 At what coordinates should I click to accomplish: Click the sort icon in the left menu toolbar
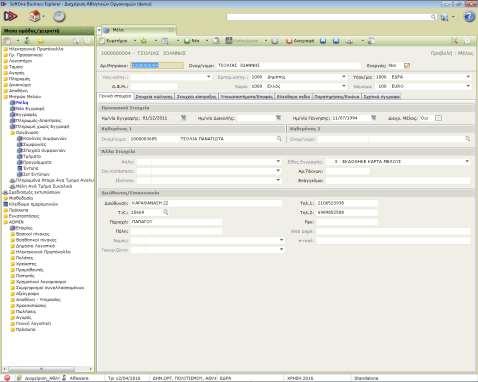(x=27, y=41)
